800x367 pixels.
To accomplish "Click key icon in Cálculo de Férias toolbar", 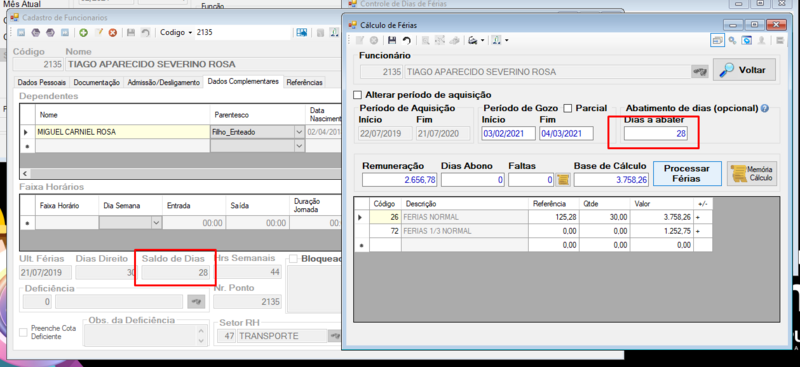I will (x=733, y=40).
